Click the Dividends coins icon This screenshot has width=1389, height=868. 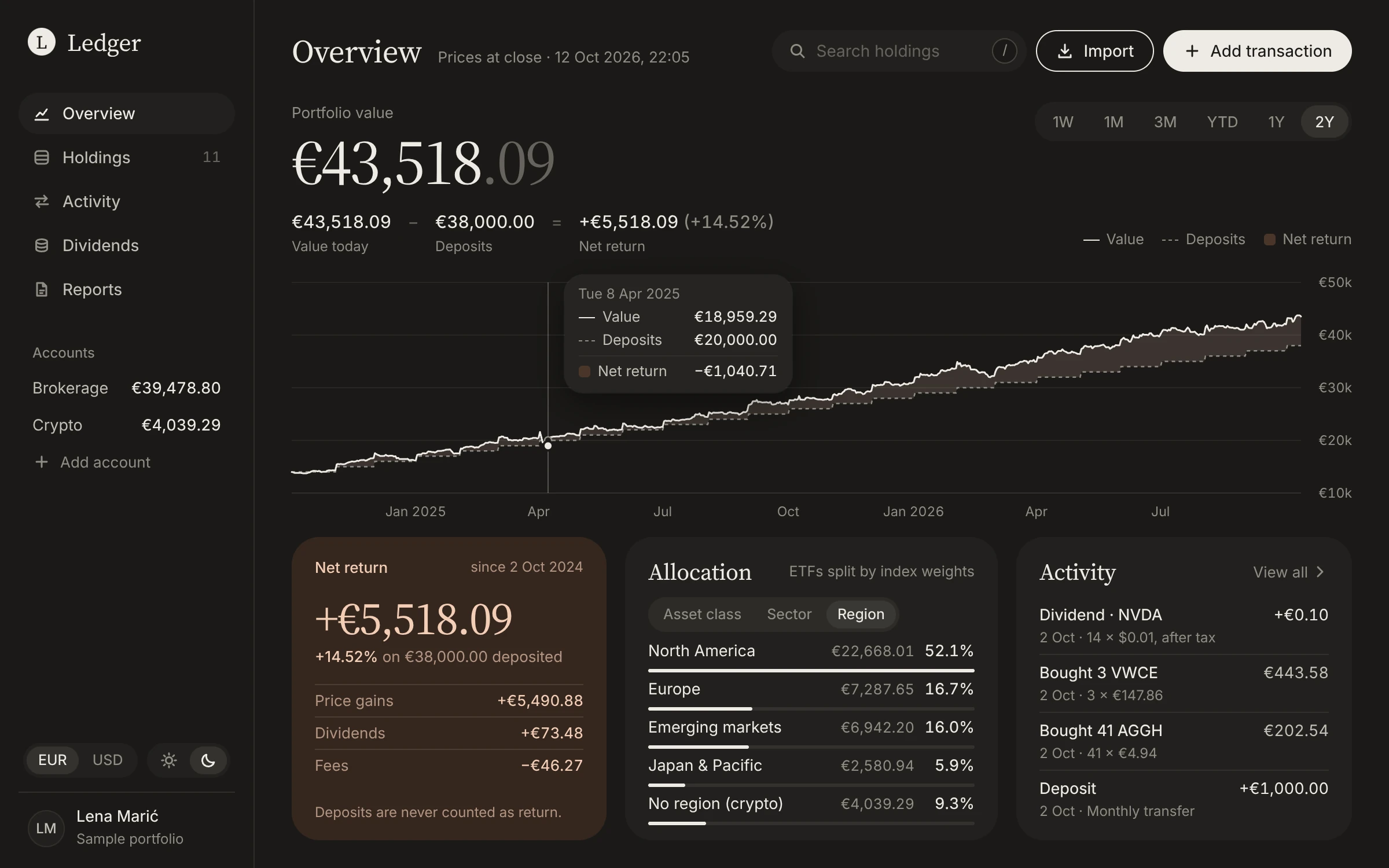point(42,245)
